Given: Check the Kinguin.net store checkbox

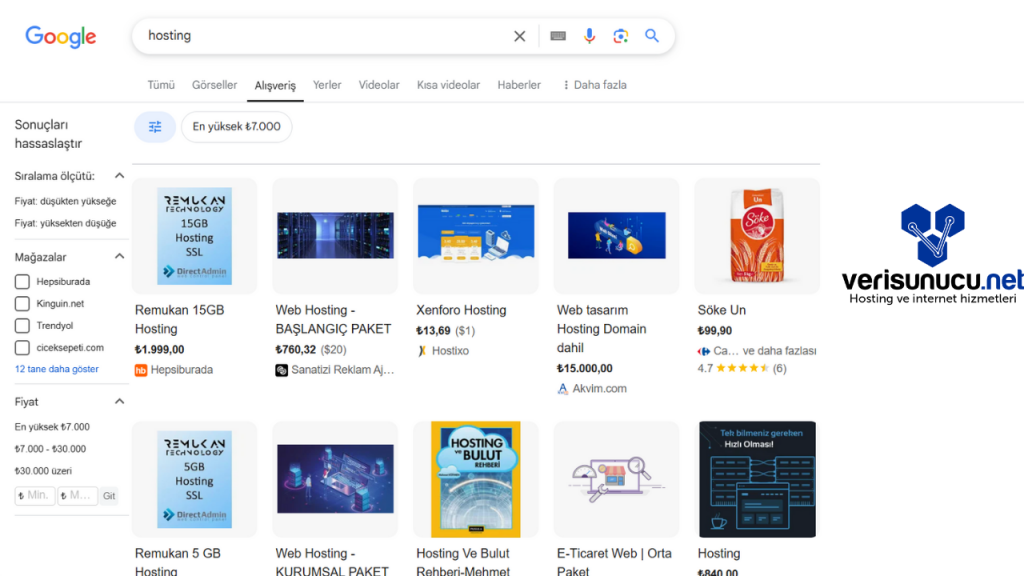Looking at the screenshot, I should (x=22, y=304).
